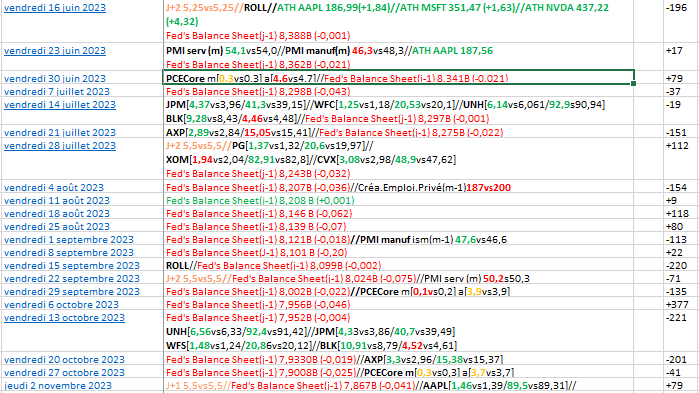Image resolution: width=699 pixels, height=393 pixels.
Task: Select the -37 value cell
Action: 680,91
